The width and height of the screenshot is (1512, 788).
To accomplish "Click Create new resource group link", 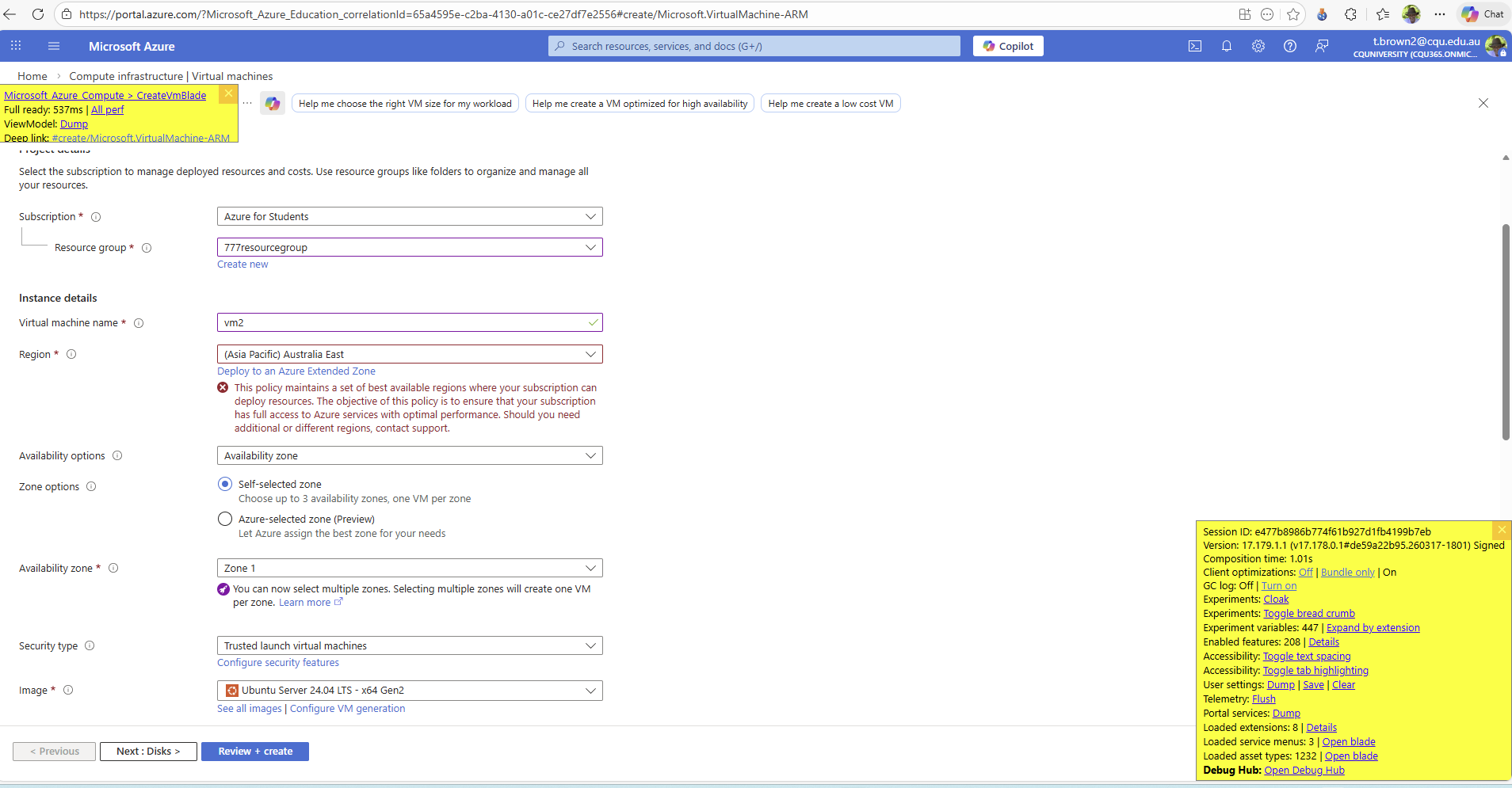I will coord(242,265).
